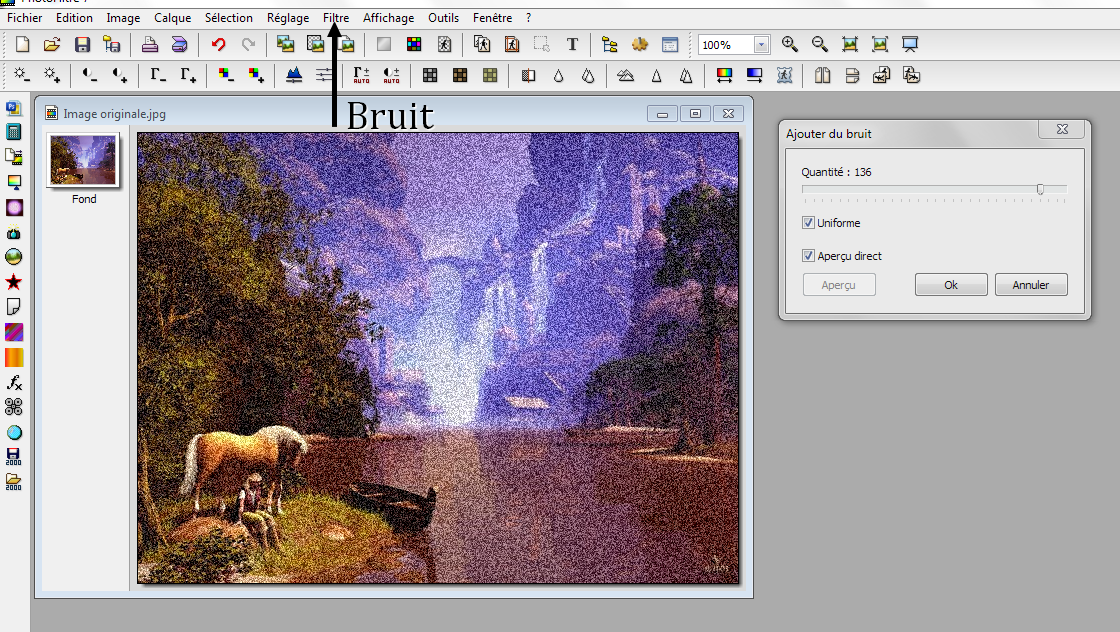Cancel the Ajouter du bruit dialog
1120x632 pixels.
click(1031, 284)
